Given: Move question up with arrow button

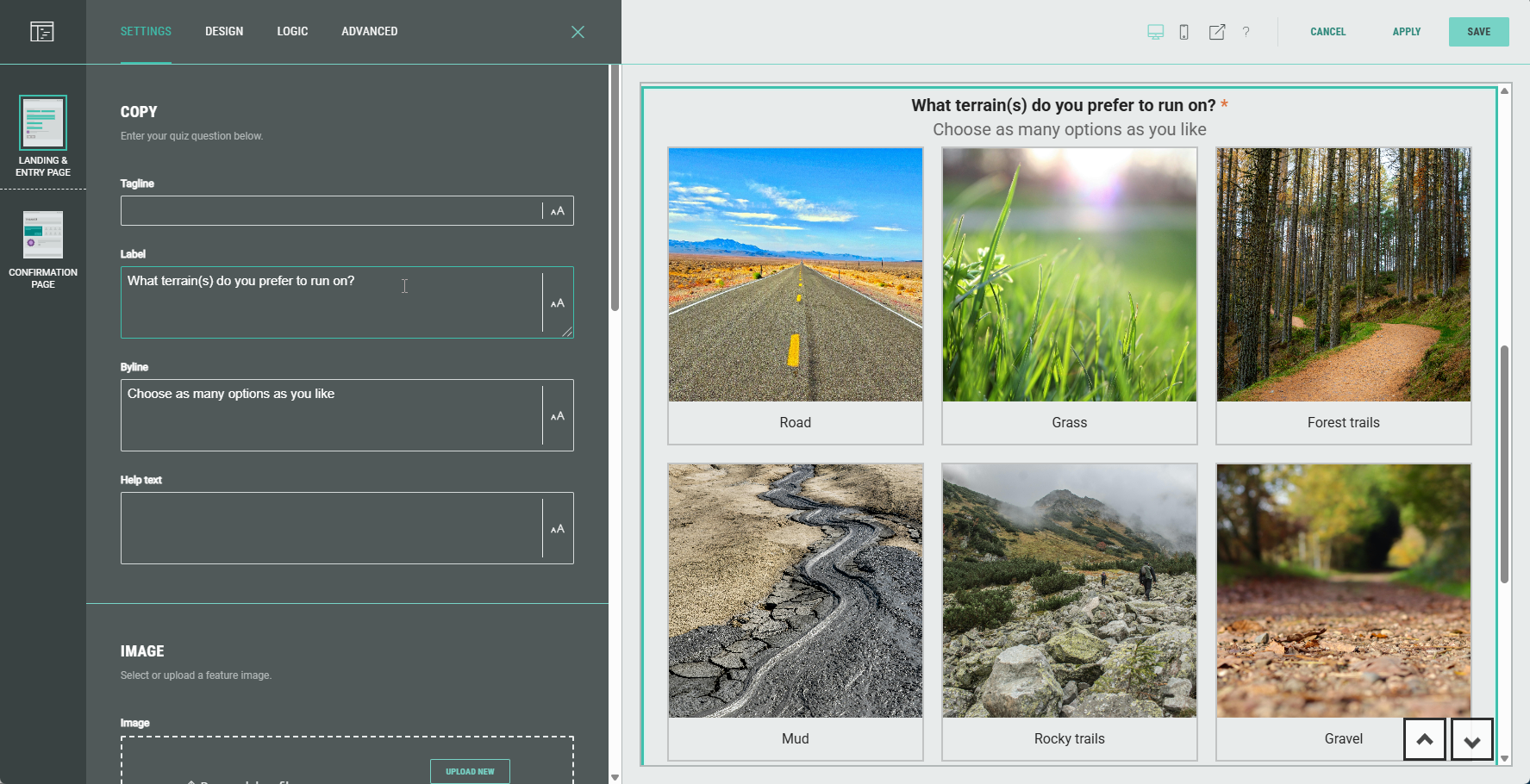Looking at the screenshot, I should [1424, 739].
